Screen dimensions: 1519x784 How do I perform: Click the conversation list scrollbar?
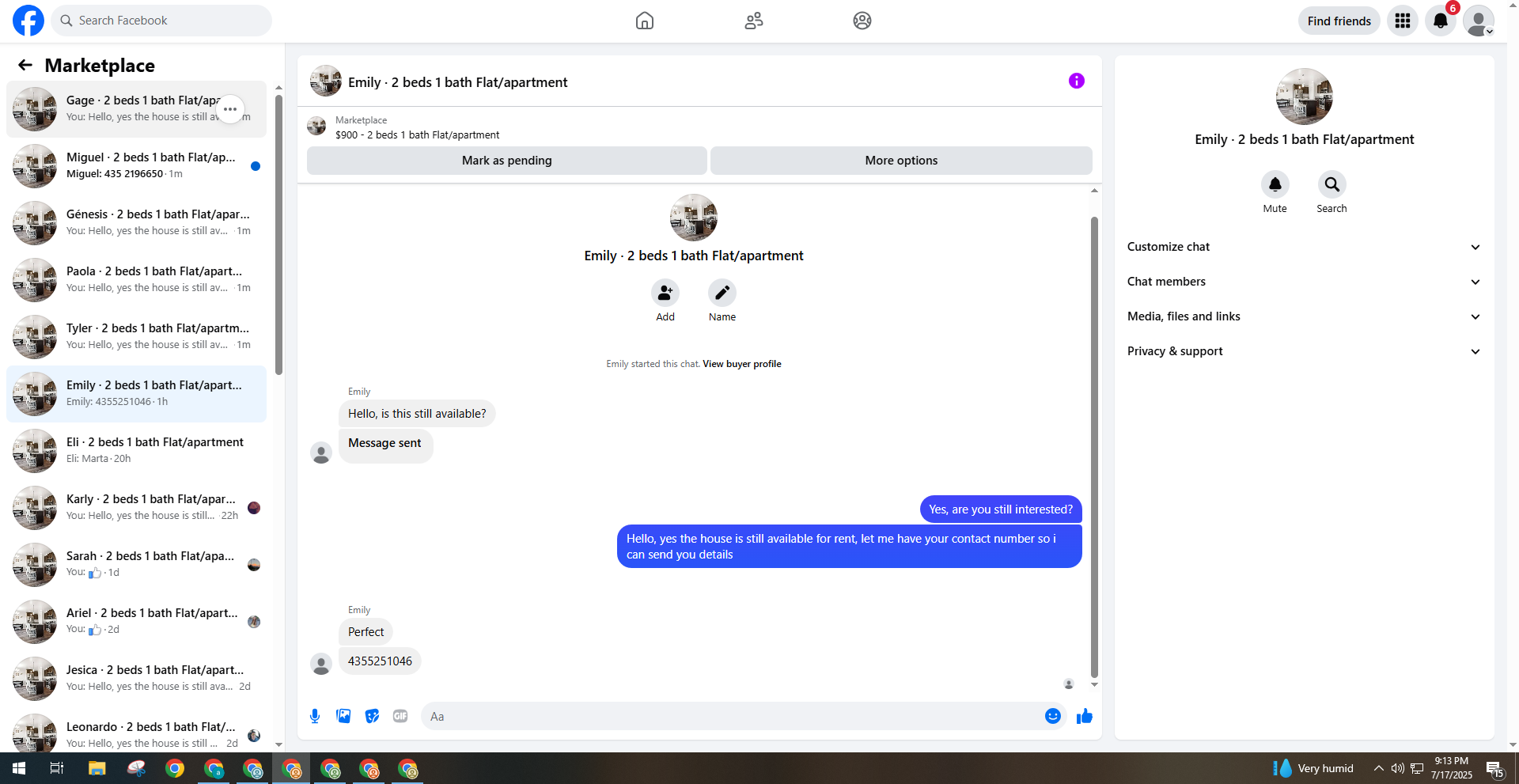(x=278, y=235)
